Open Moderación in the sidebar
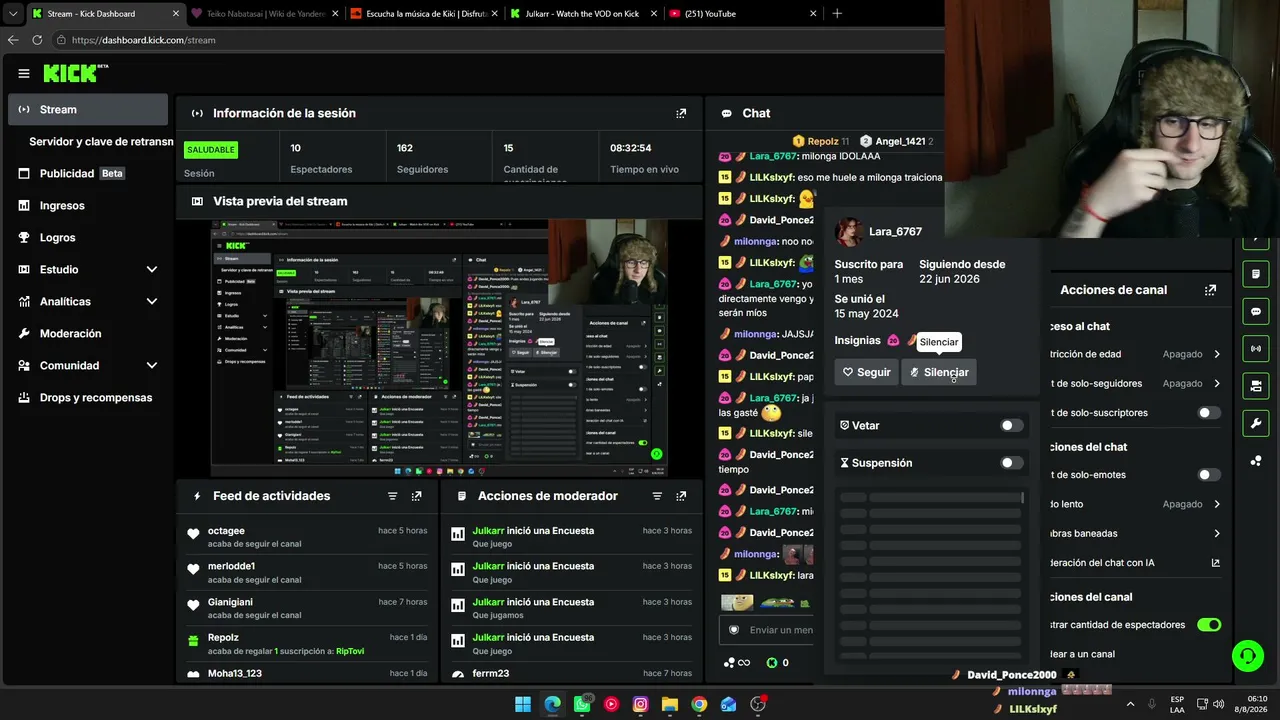This screenshot has width=1280, height=720. (88, 334)
